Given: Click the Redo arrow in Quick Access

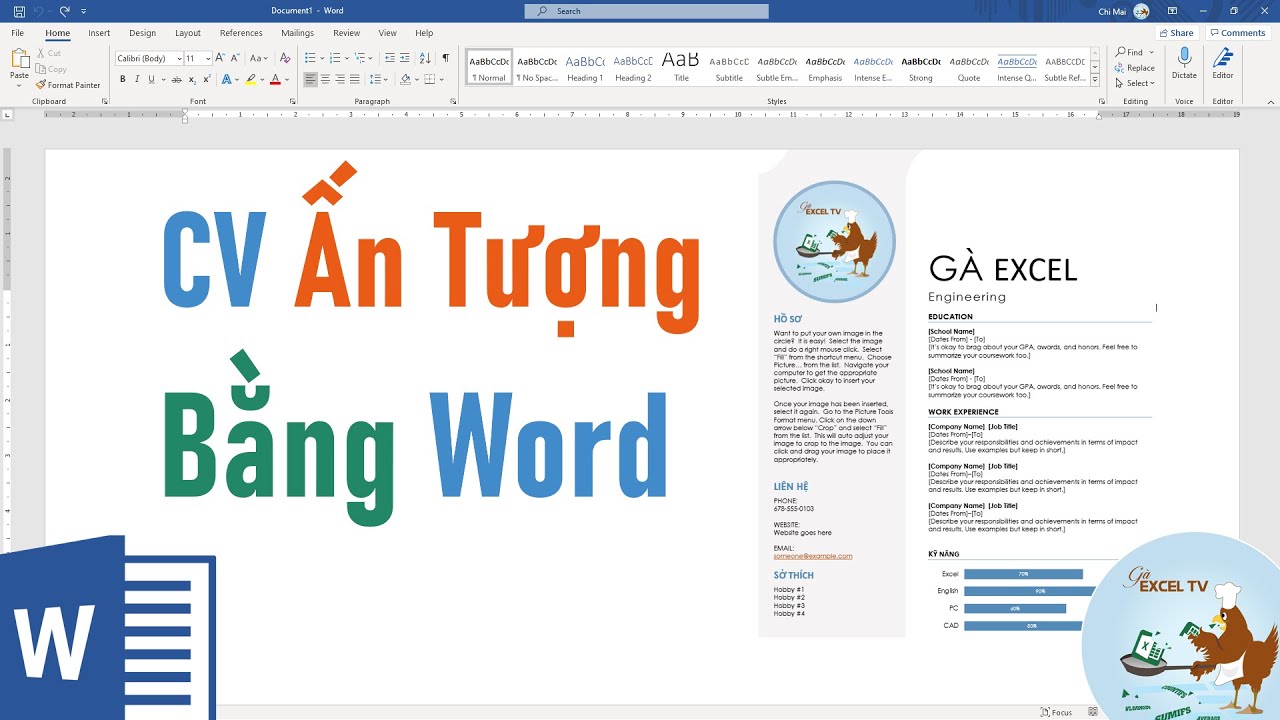Looking at the screenshot, I should pyautogui.click(x=65, y=11).
